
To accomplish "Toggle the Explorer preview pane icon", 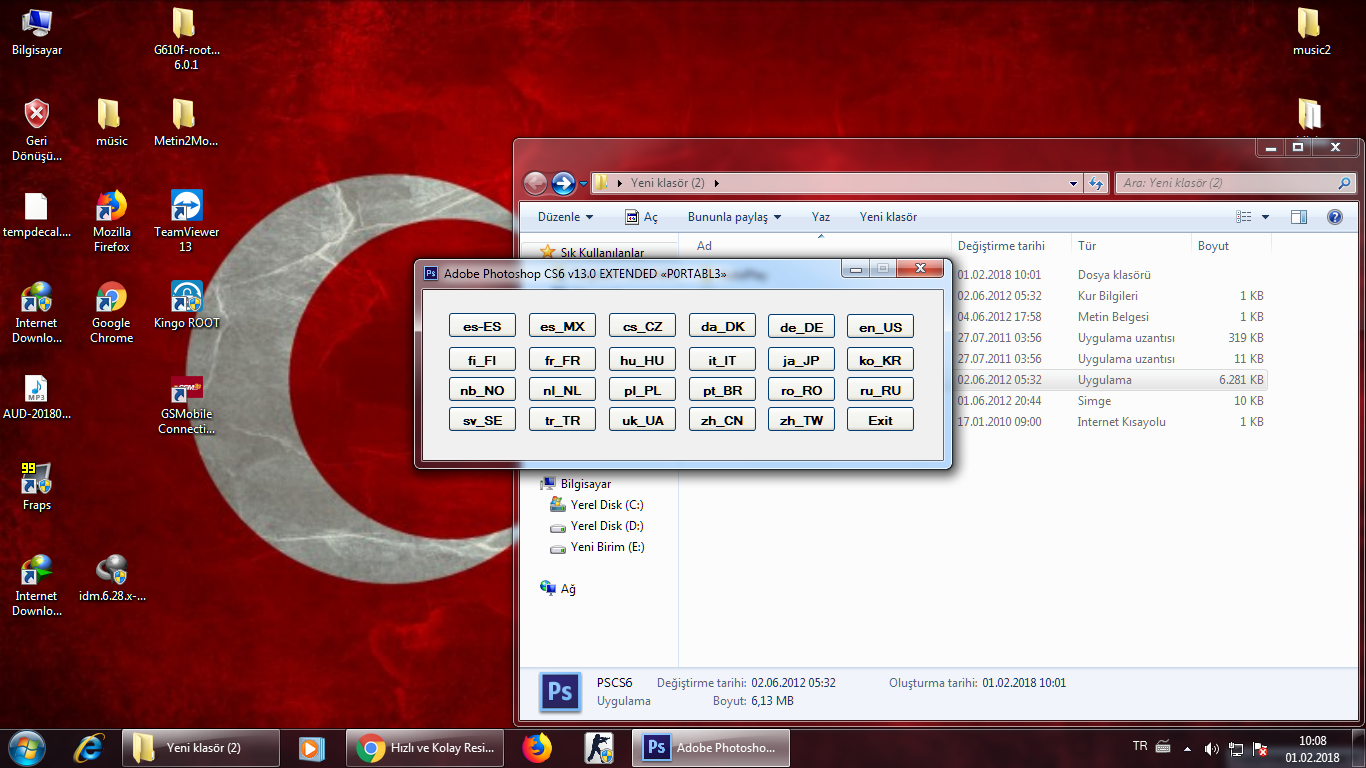I will (1299, 217).
